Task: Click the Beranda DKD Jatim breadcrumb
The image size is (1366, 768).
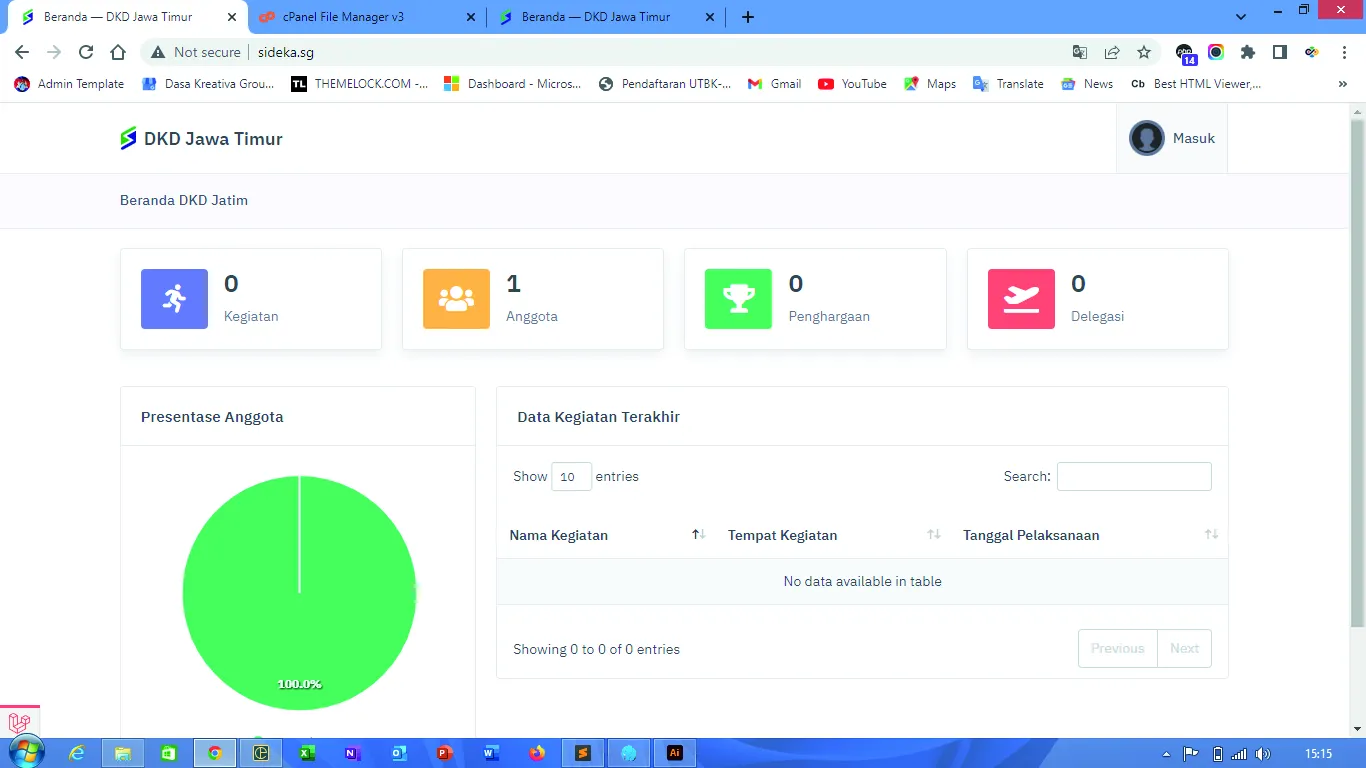Action: [184, 200]
